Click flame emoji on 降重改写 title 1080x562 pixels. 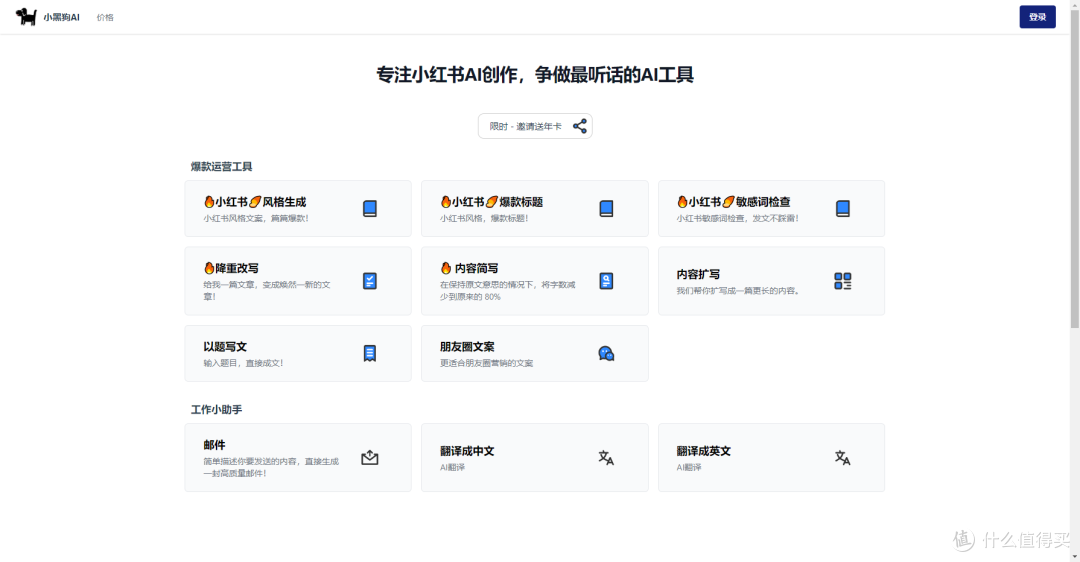tap(209, 268)
